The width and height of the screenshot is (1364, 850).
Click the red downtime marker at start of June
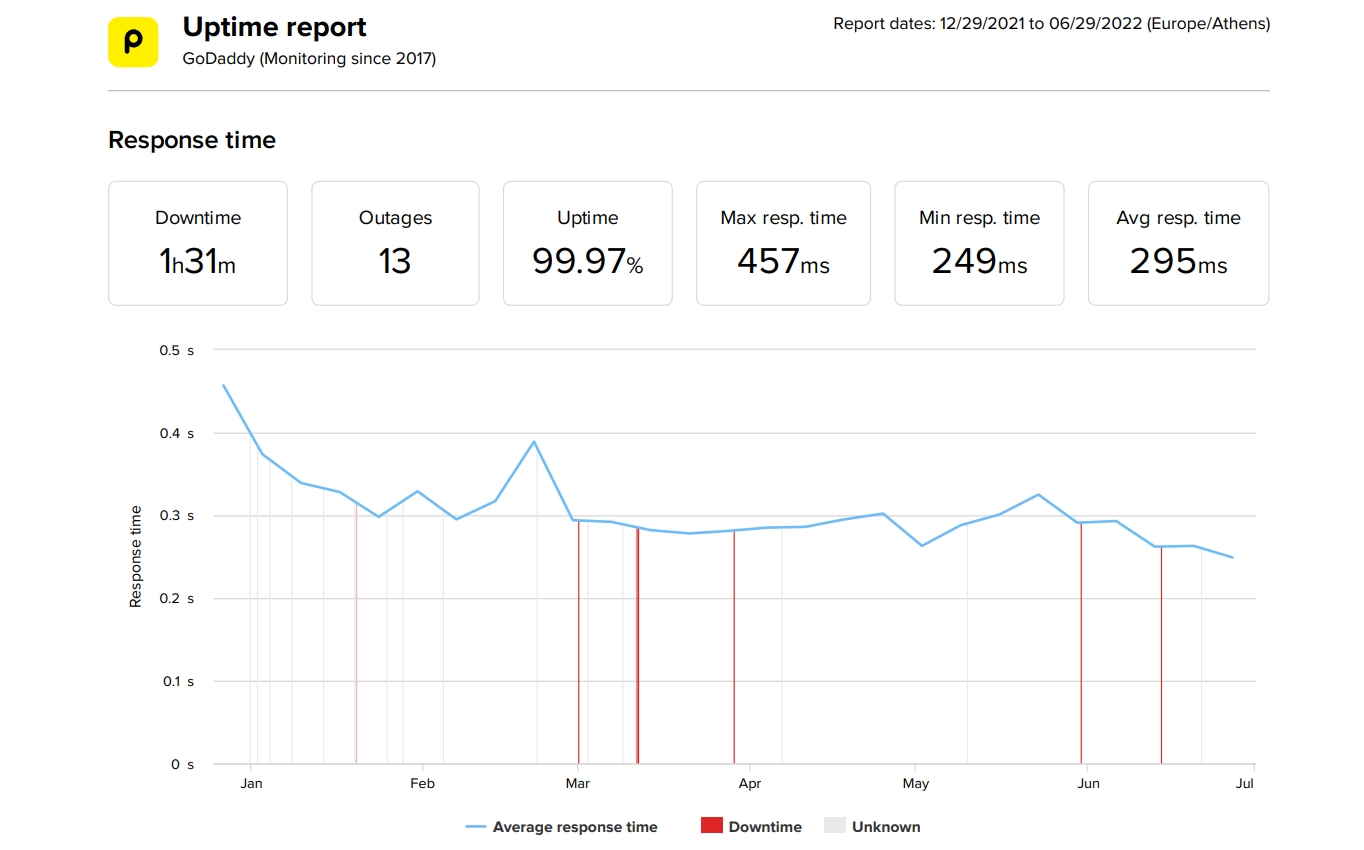tap(1081, 643)
